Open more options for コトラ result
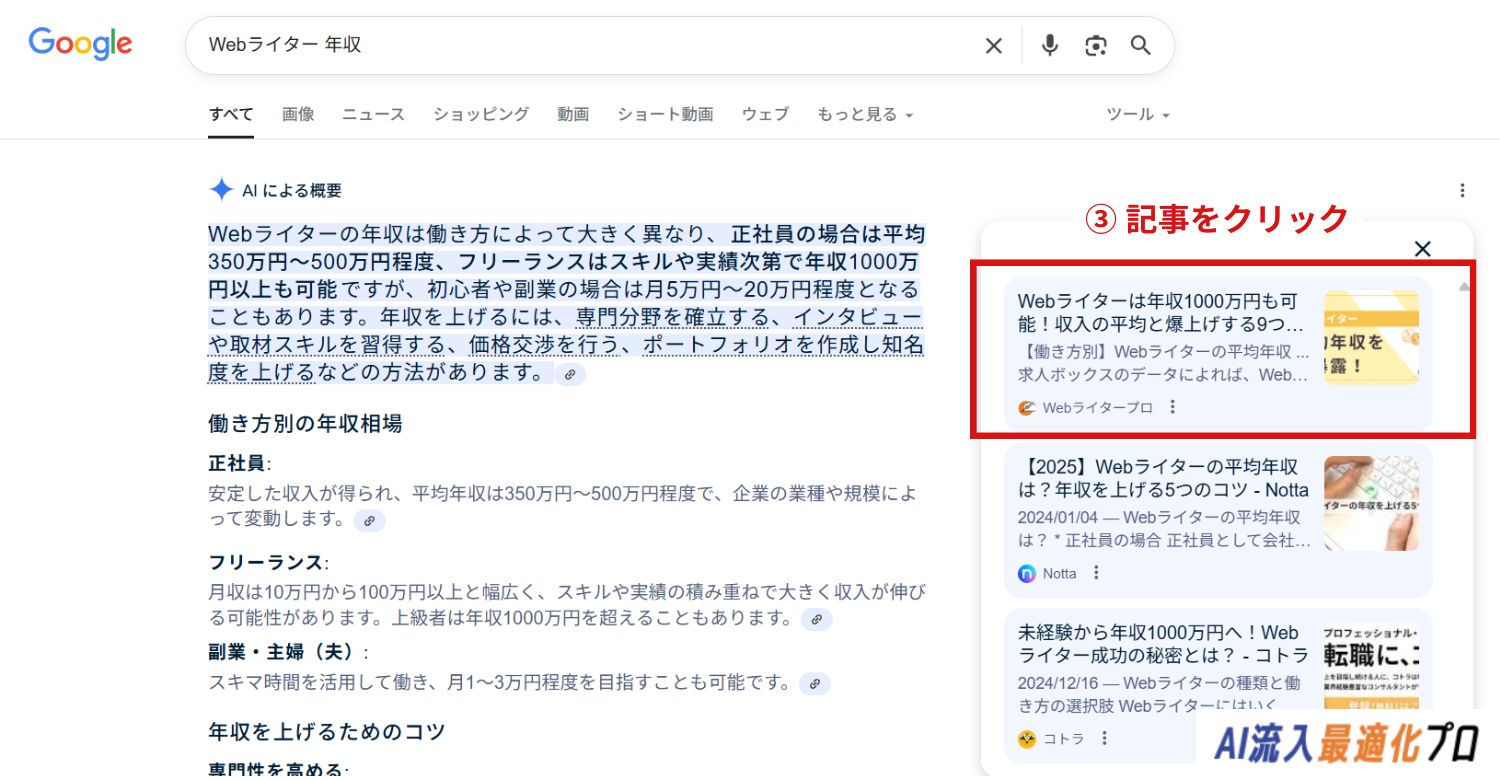Image resolution: width=1500 pixels, height=780 pixels. [1104, 738]
